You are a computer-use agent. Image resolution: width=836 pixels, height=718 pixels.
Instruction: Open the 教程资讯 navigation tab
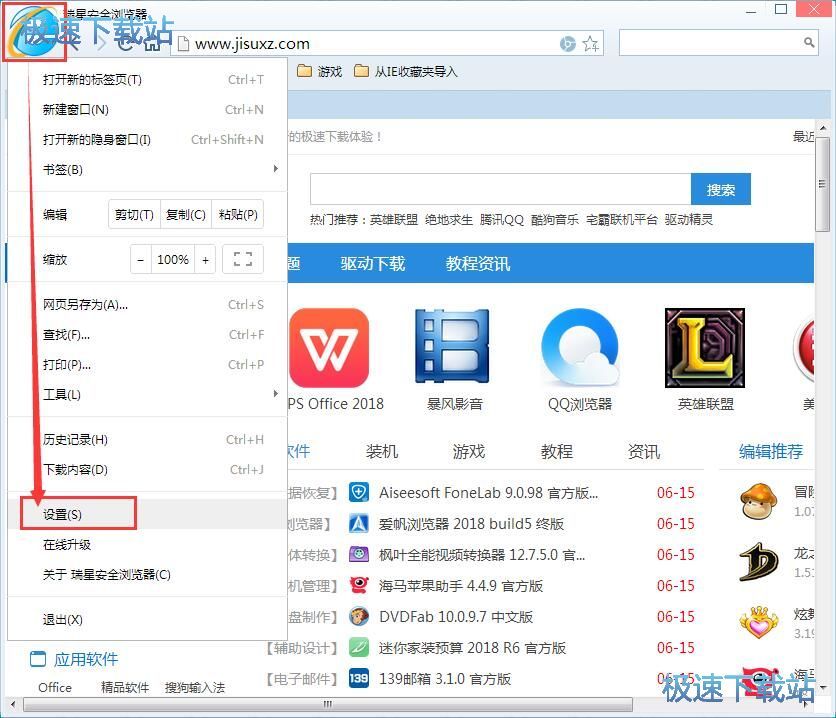[478, 263]
